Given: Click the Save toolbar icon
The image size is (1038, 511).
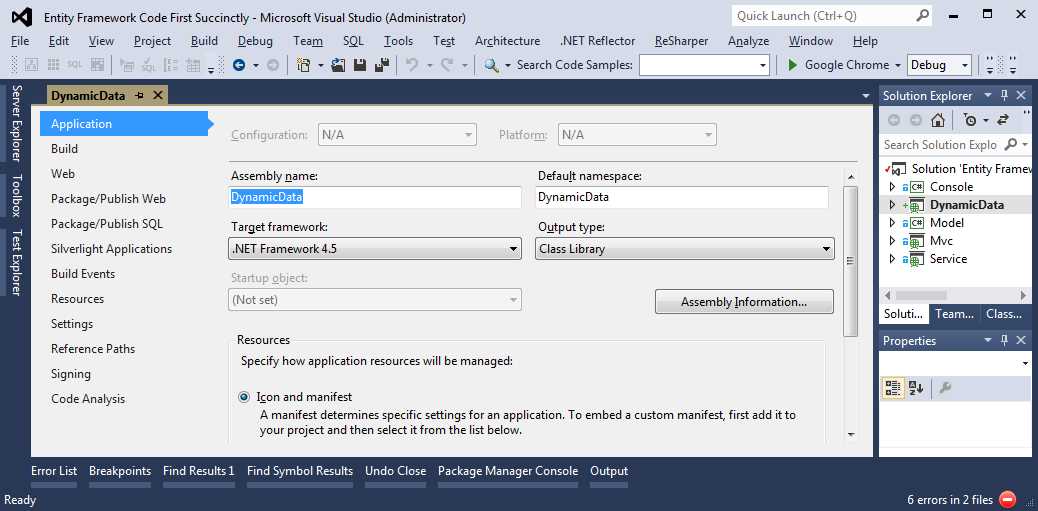Looking at the screenshot, I should tap(360, 65).
